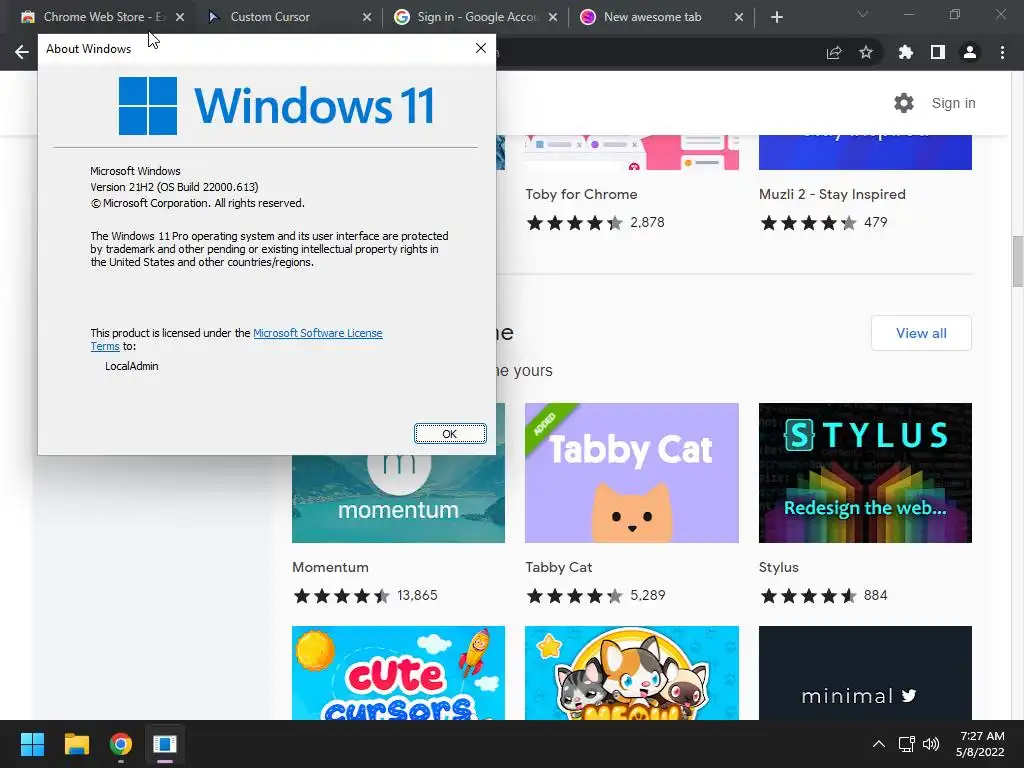Click the Toby for Chrome banner thumbnail
The image size is (1024, 768).
pos(632,152)
